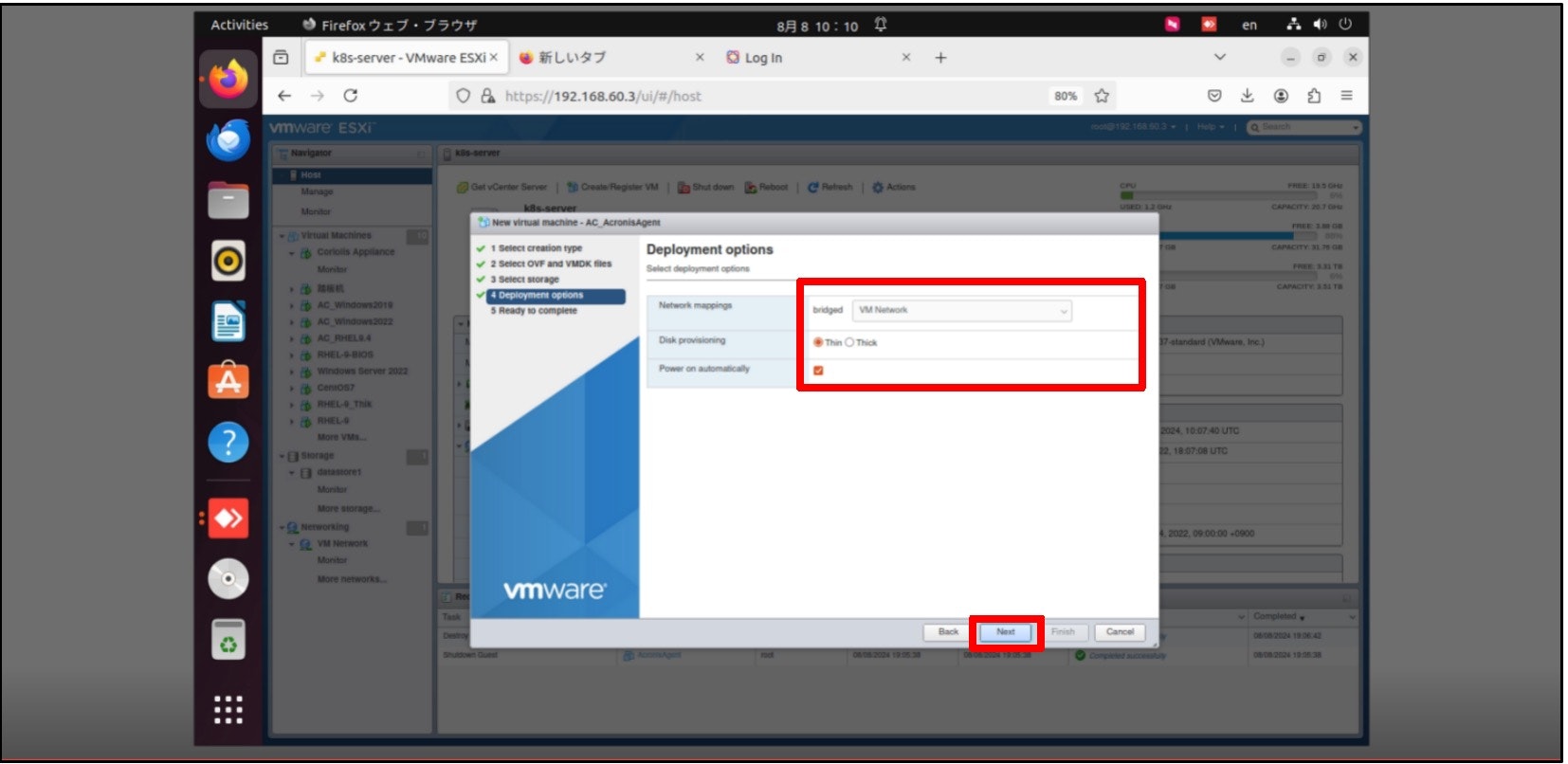Open the VM Network mapping dropdown
Viewport: 1568px width, 764px height.
tap(962, 310)
